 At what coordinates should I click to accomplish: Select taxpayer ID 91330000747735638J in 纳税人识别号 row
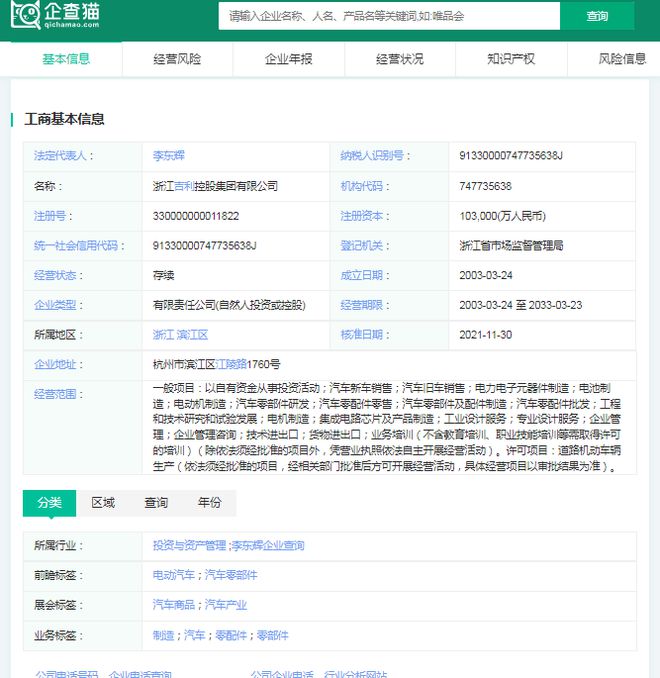tap(511, 156)
